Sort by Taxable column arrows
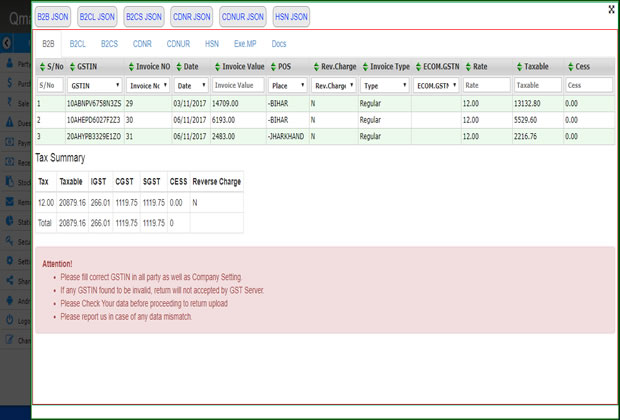The image size is (620, 420). tap(520, 67)
